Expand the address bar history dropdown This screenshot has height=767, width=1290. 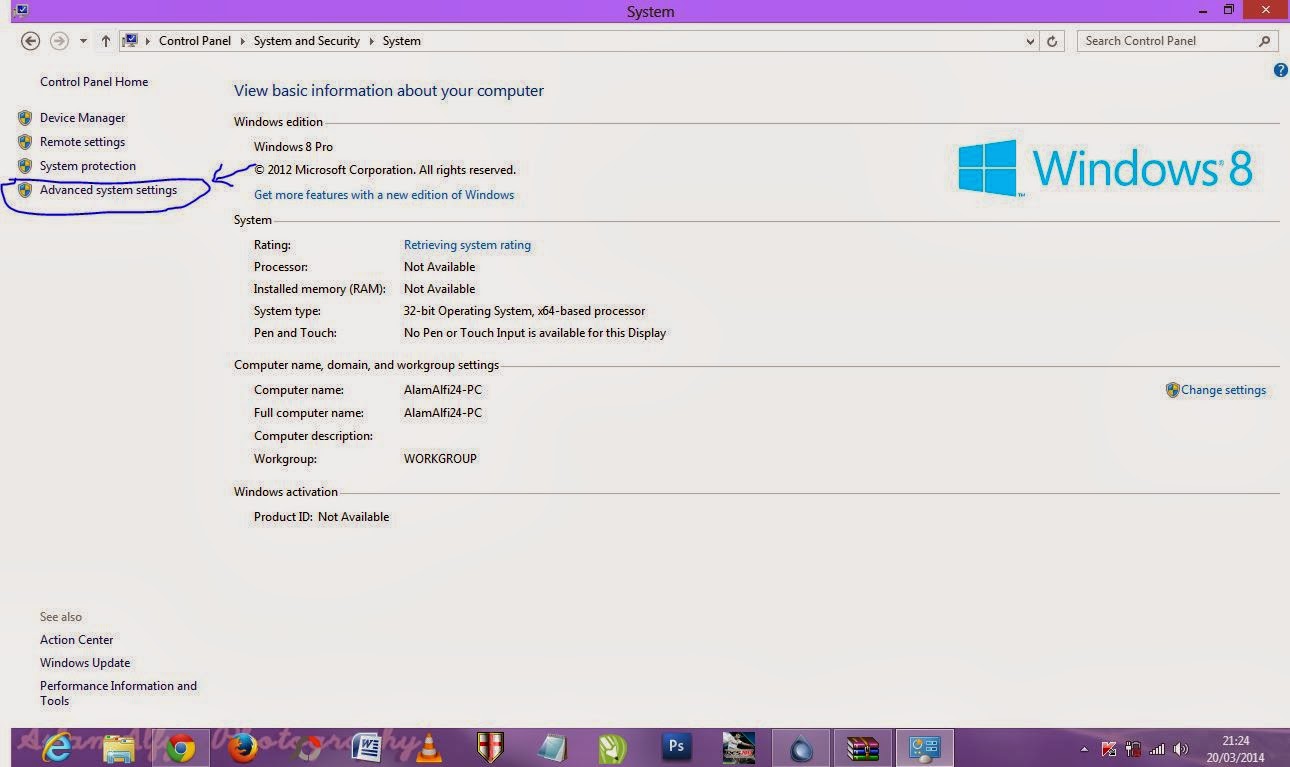(x=1031, y=41)
